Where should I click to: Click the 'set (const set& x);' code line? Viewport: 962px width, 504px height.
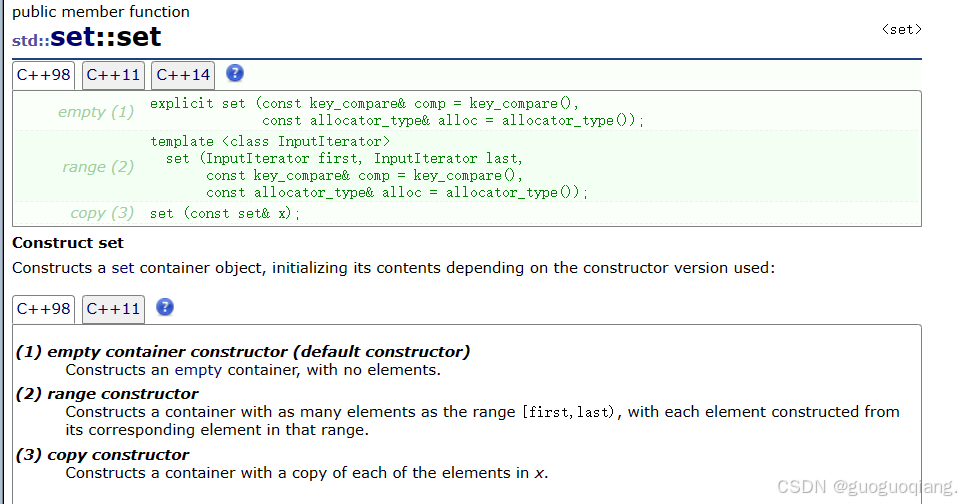click(225, 214)
